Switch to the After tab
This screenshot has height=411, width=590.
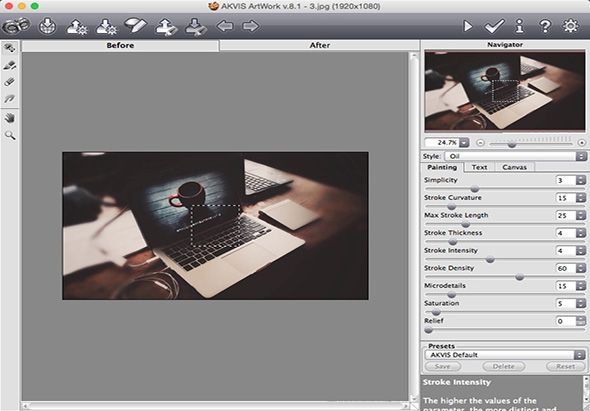pos(319,46)
